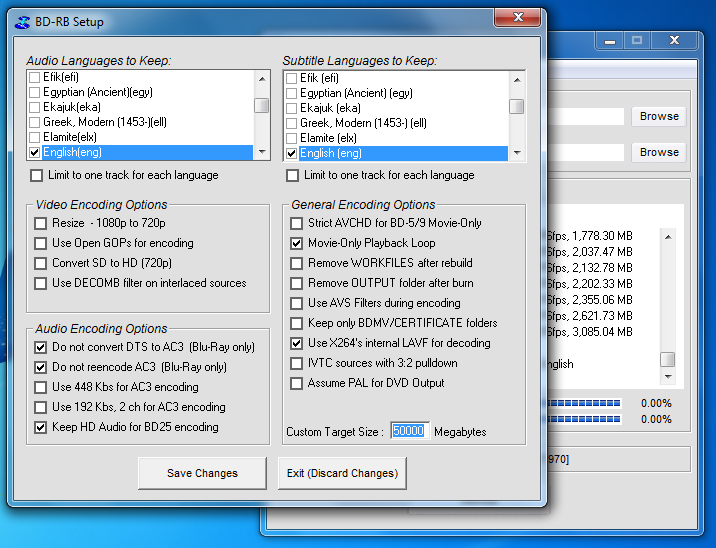This screenshot has width=716, height=548.
Task: Click the Subtitle Languages list down arrow
Action: (x=517, y=153)
